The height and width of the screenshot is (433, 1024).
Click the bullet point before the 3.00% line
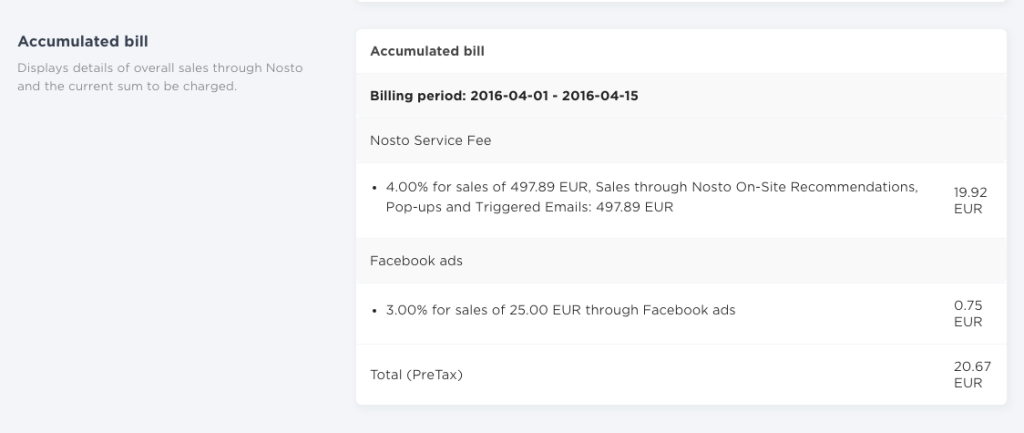pos(374,310)
